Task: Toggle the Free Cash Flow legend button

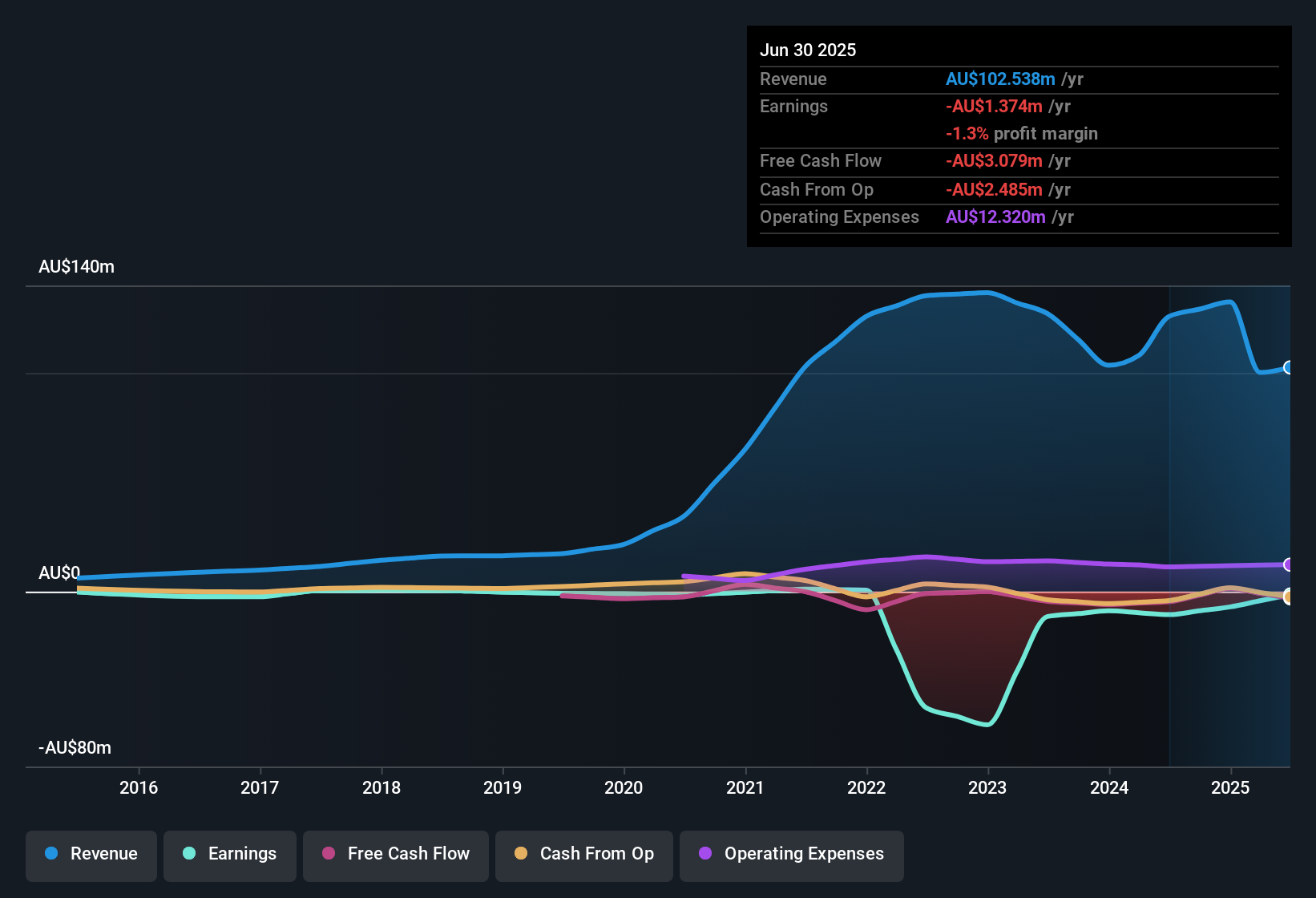Action: pyautogui.click(x=395, y=856)
